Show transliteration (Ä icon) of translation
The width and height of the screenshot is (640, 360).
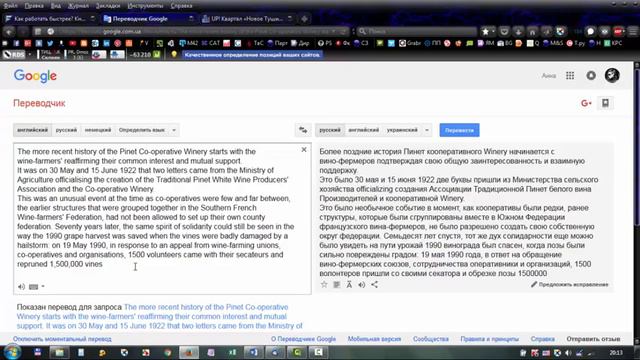coord(349,284)
